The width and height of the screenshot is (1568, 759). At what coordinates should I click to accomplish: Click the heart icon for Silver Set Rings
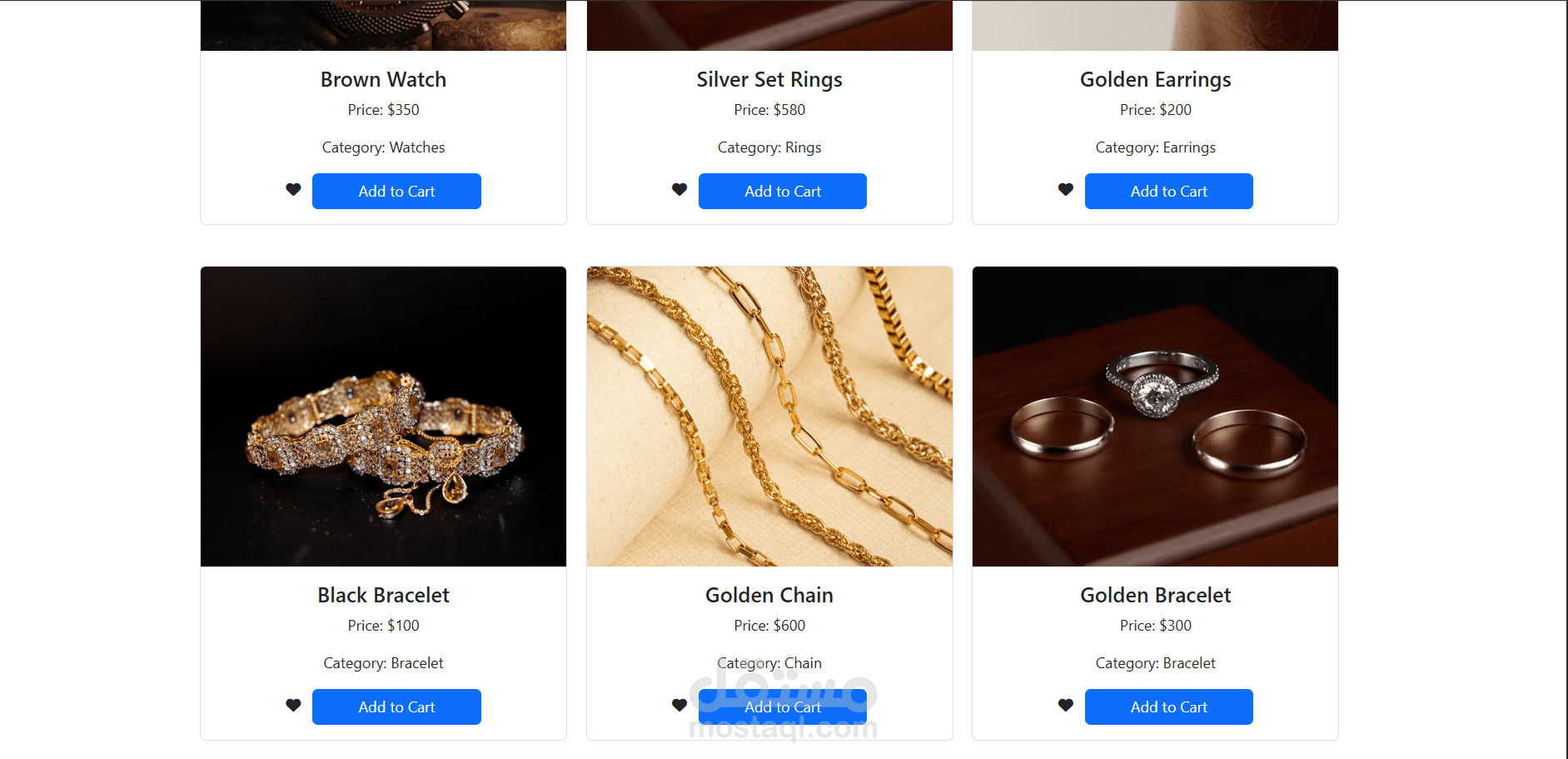[679, 190]
